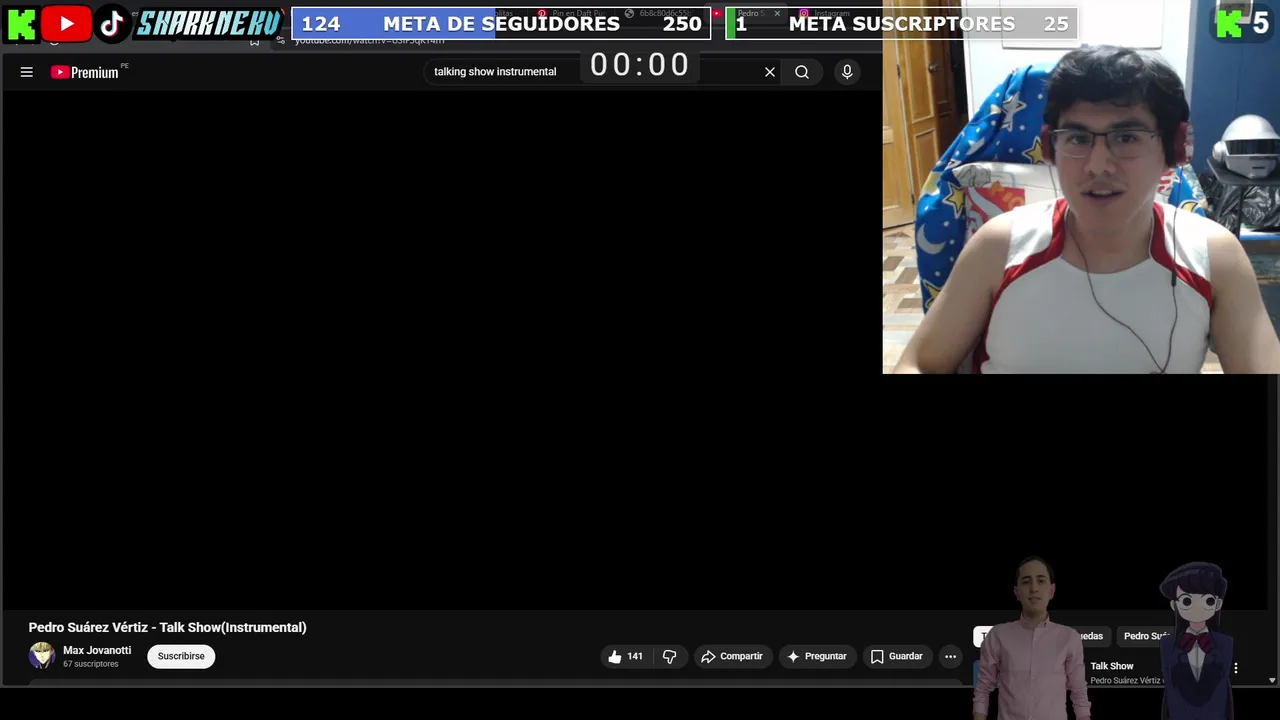
Task: Open options for Talk Show recommendation
Action: click(1236, 668)
